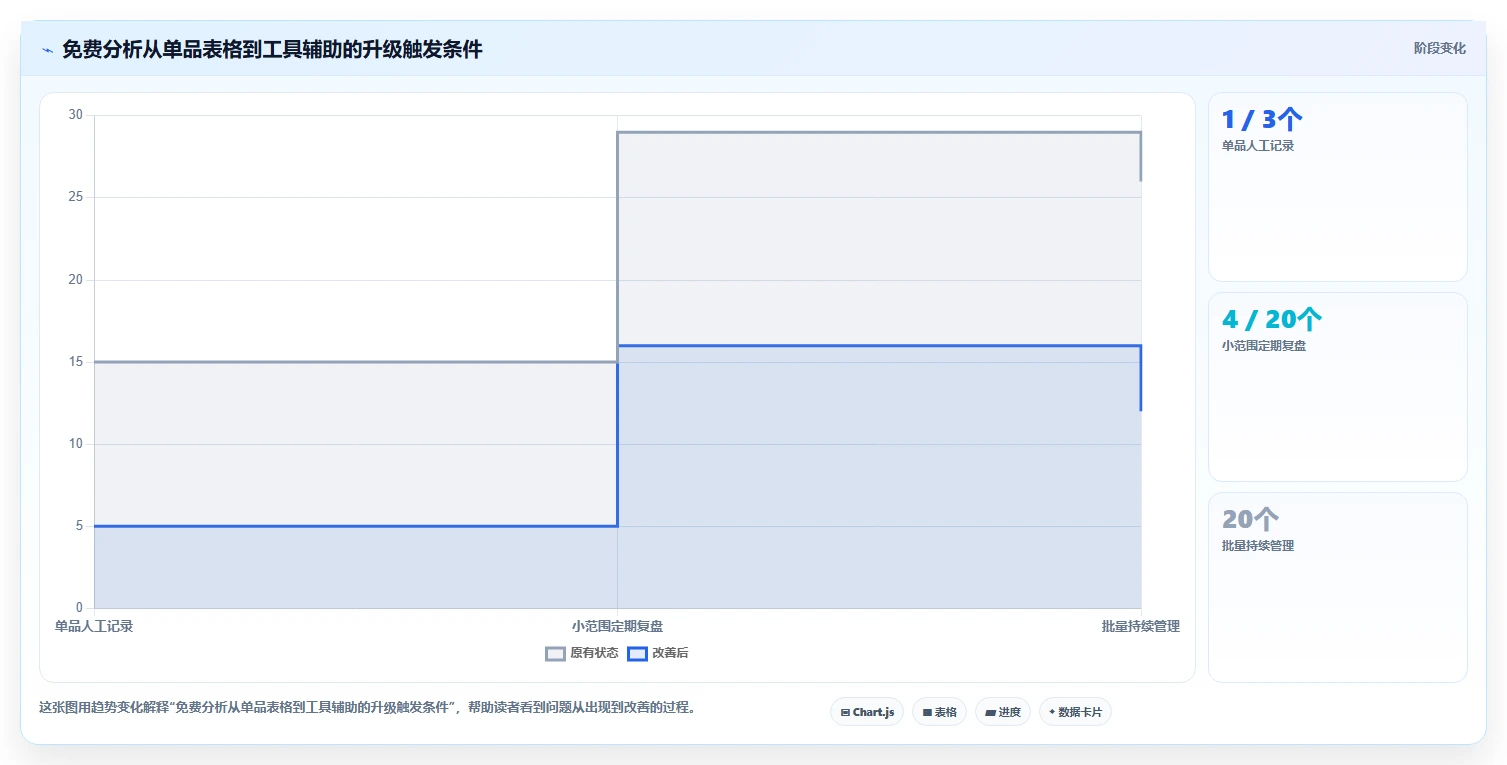Image resolution: width=1507 pixels, height=765 pixels.
Task: Click the lightning icon beside the title
Action: [47, 50]
